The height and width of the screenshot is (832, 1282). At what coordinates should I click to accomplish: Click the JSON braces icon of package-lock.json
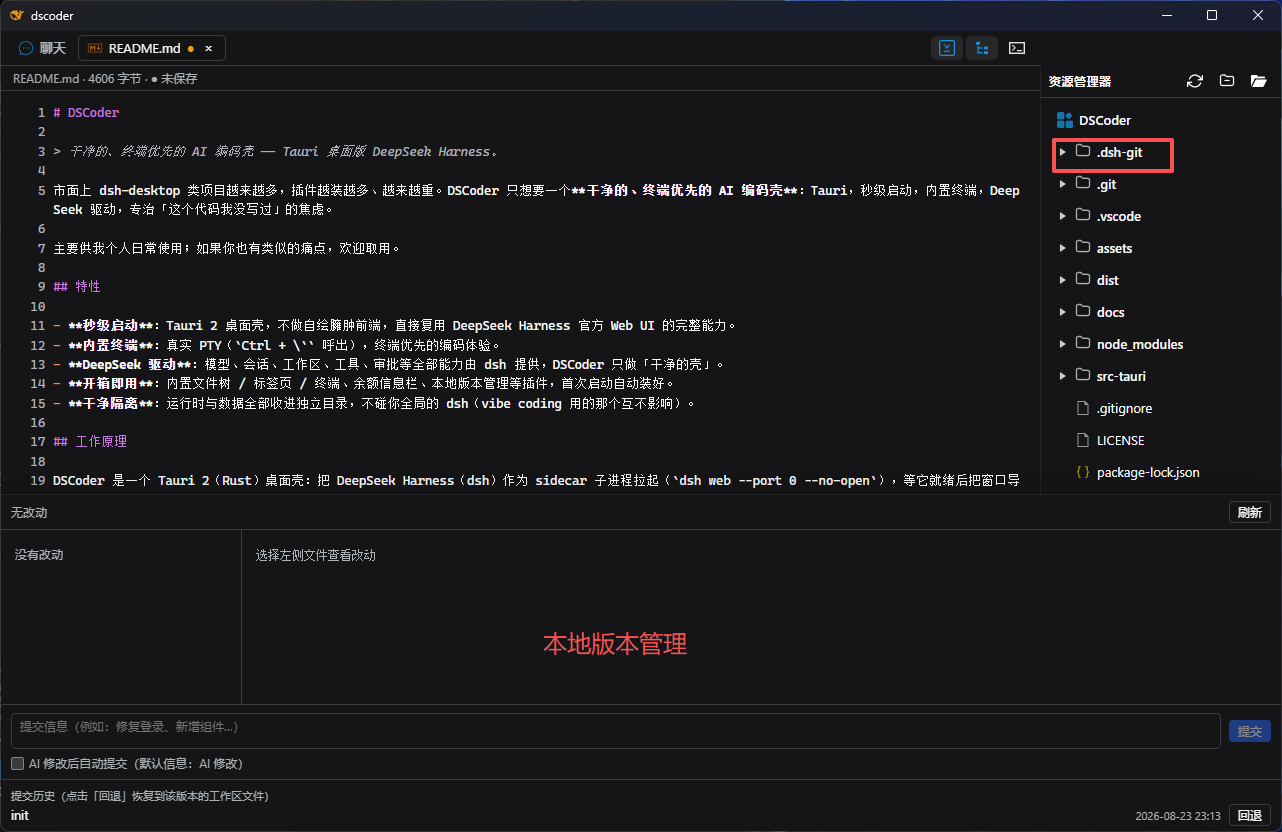pyautogui.click(x=1082, y=472)
